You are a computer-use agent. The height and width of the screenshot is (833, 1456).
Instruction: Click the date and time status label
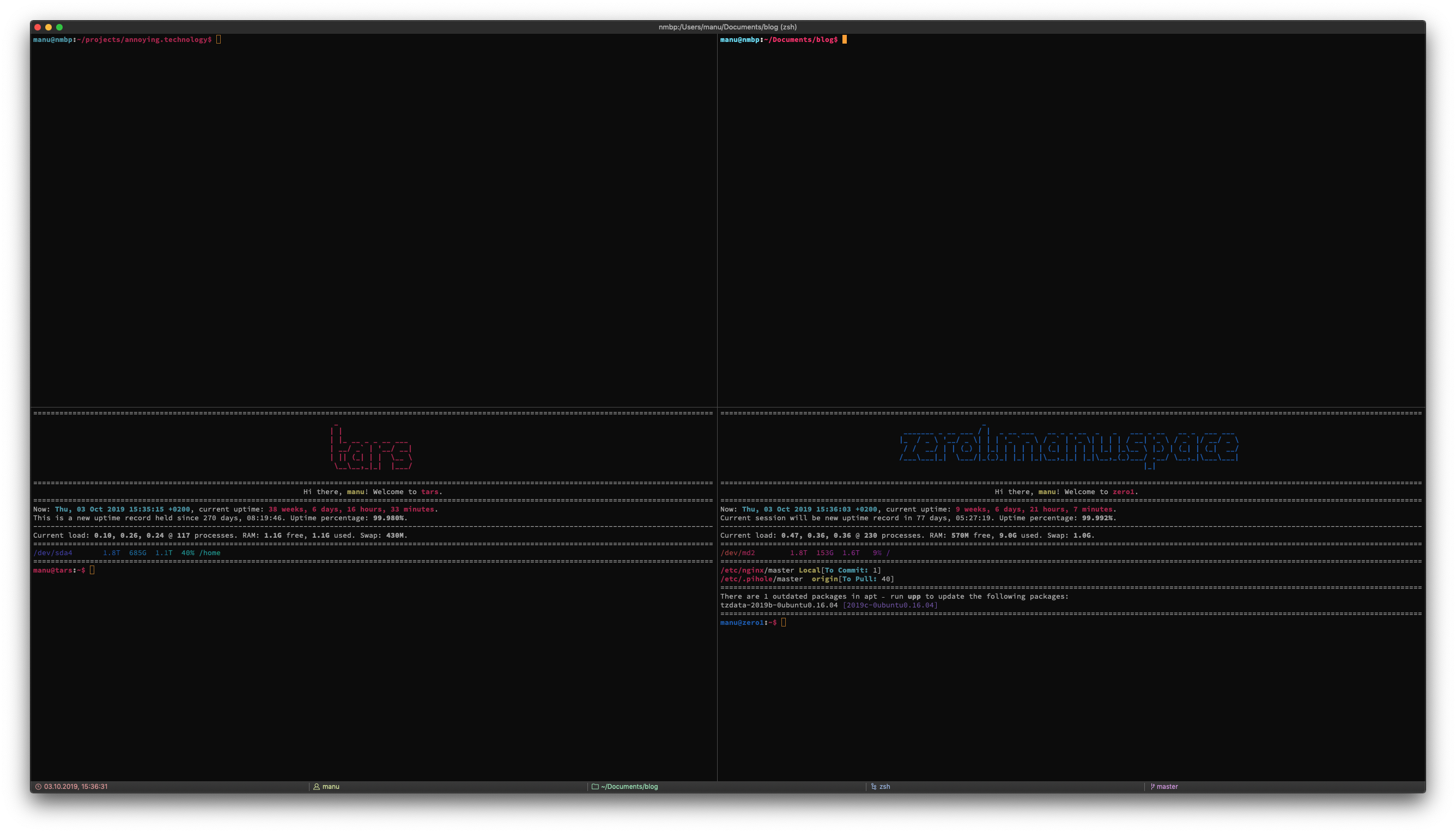click(76, 787)
